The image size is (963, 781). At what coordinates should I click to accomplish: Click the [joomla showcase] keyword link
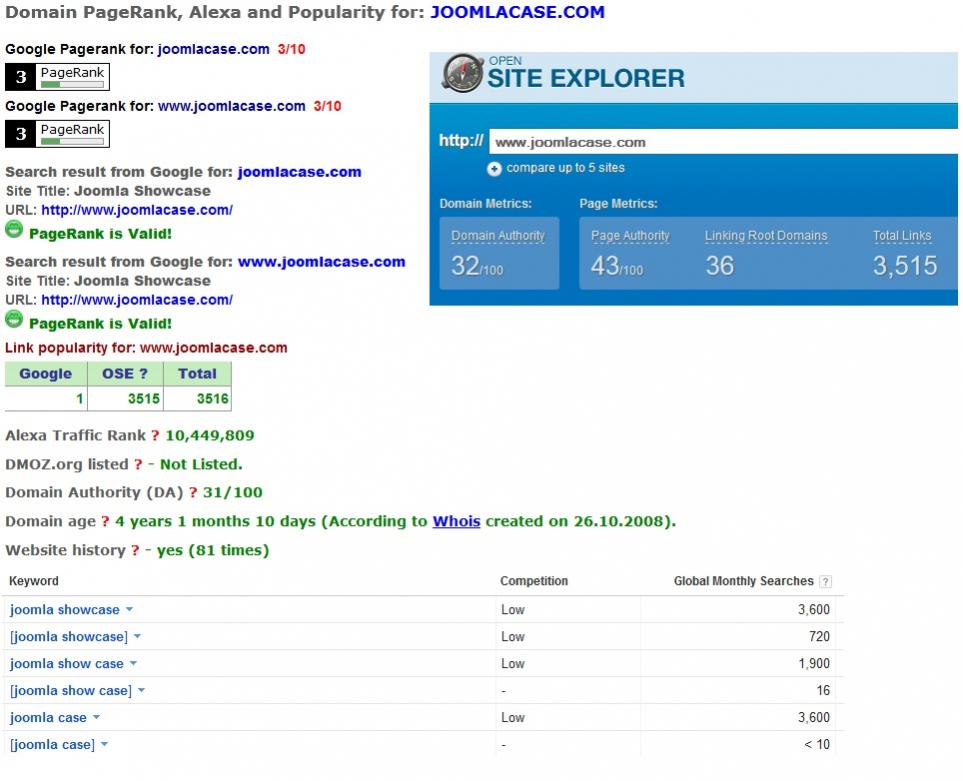tap(69, 637)
